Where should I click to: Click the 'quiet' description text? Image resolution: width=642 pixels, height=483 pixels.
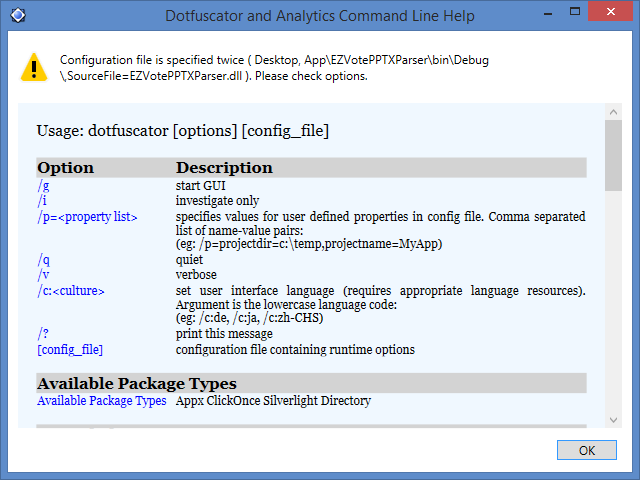click(x=189, y=260)
